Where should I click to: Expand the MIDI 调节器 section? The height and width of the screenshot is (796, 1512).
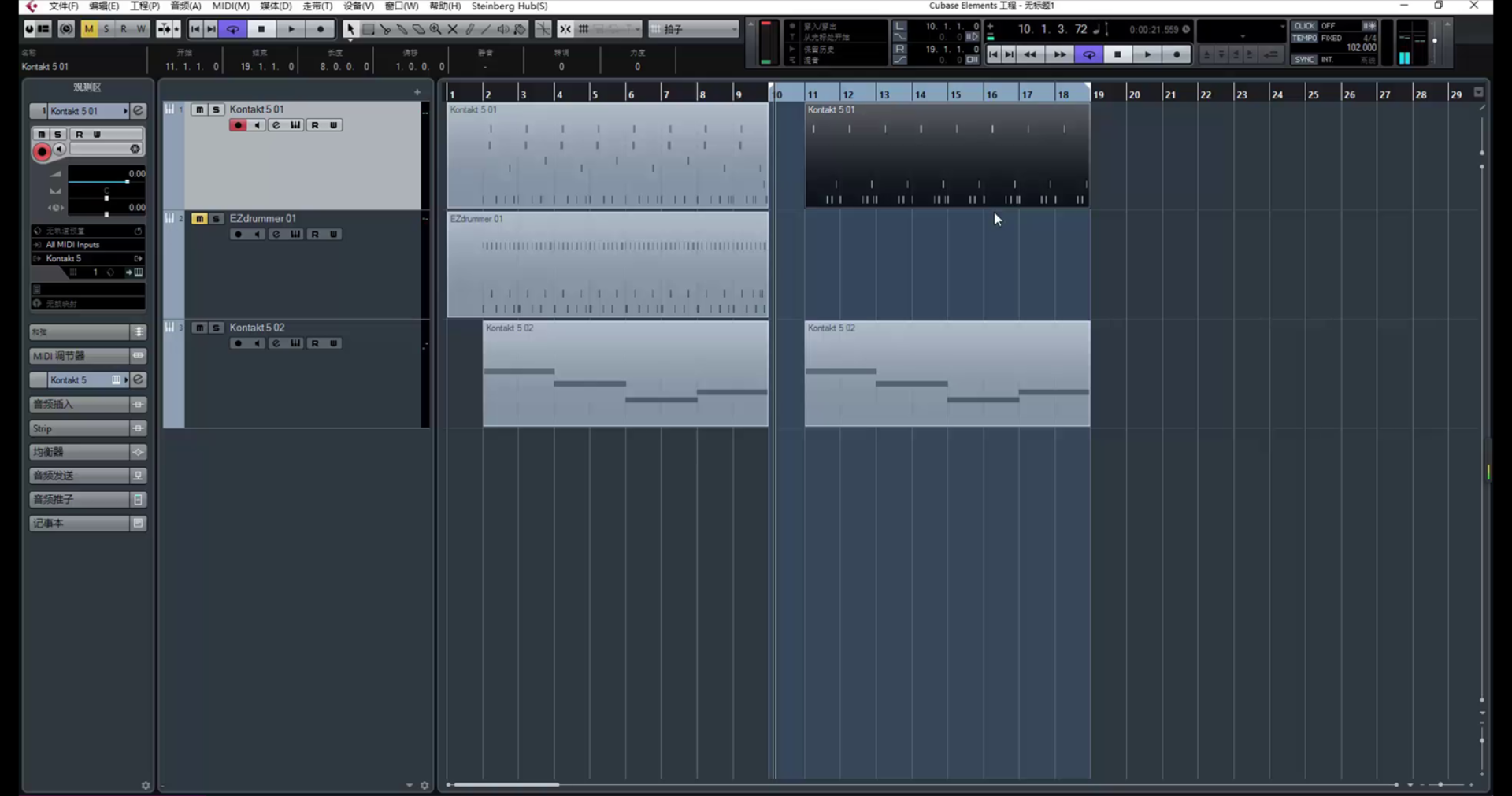(x=87, y=356)
